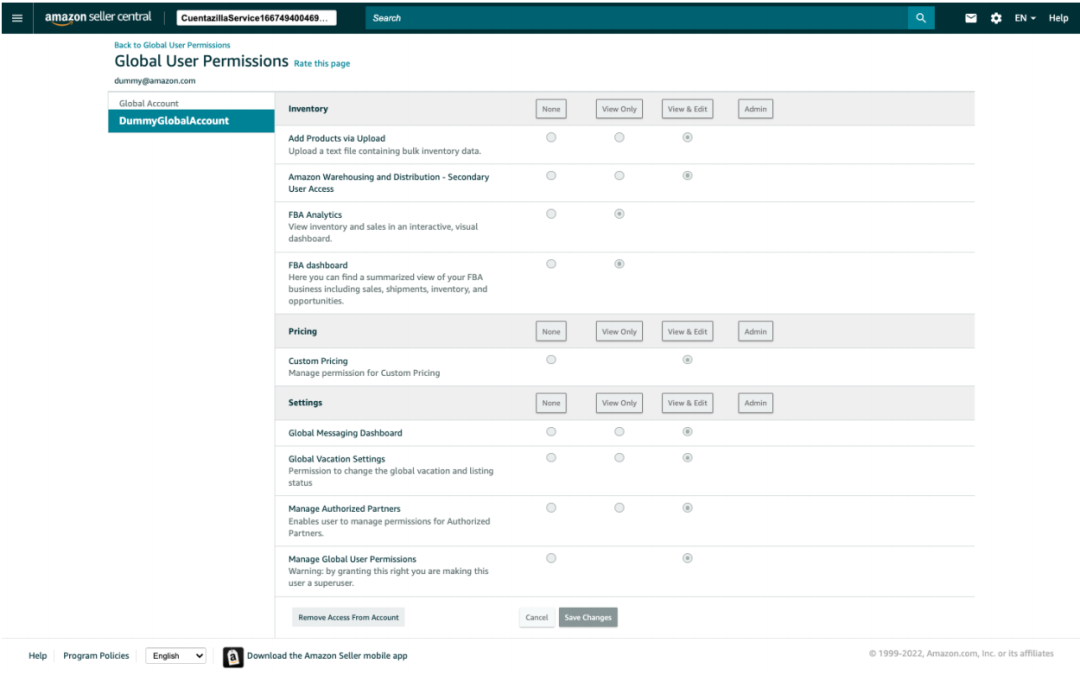Image resolution: width=1080 pixels, height=682 pixels.
Task: Open the English language selector in footer
Action: (x=176, y=656)
